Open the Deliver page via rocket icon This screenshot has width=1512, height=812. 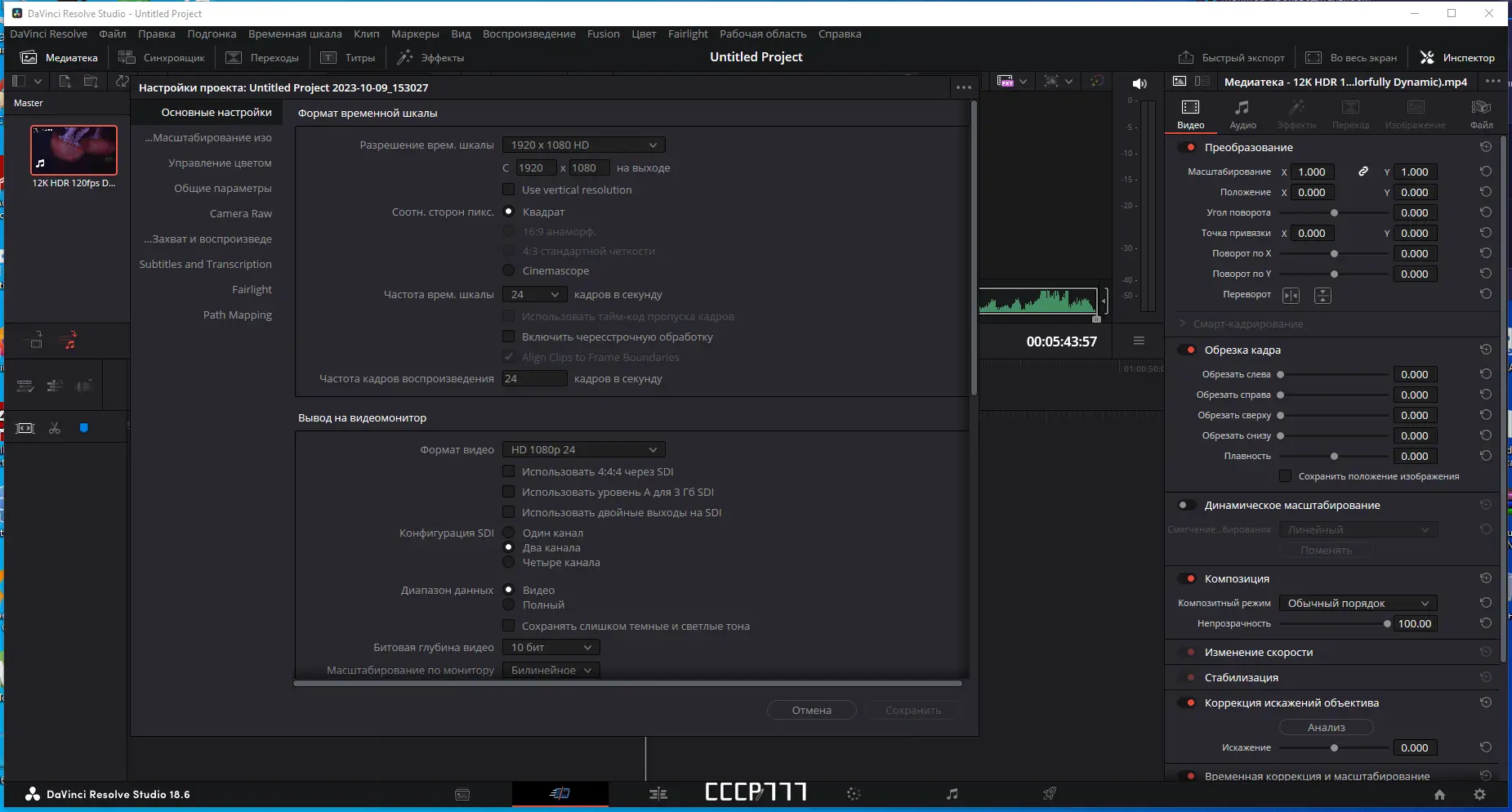[1048, 793]
